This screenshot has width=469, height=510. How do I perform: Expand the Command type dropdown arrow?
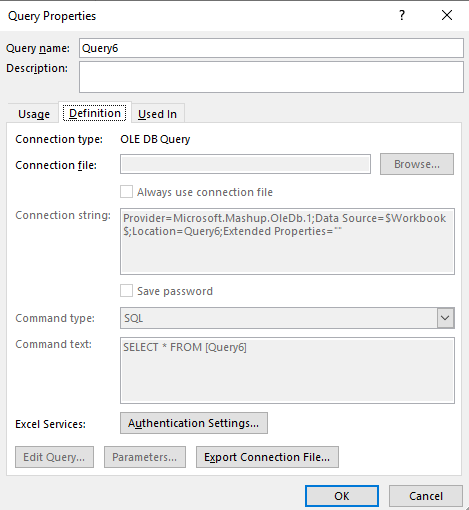point(445,318)
